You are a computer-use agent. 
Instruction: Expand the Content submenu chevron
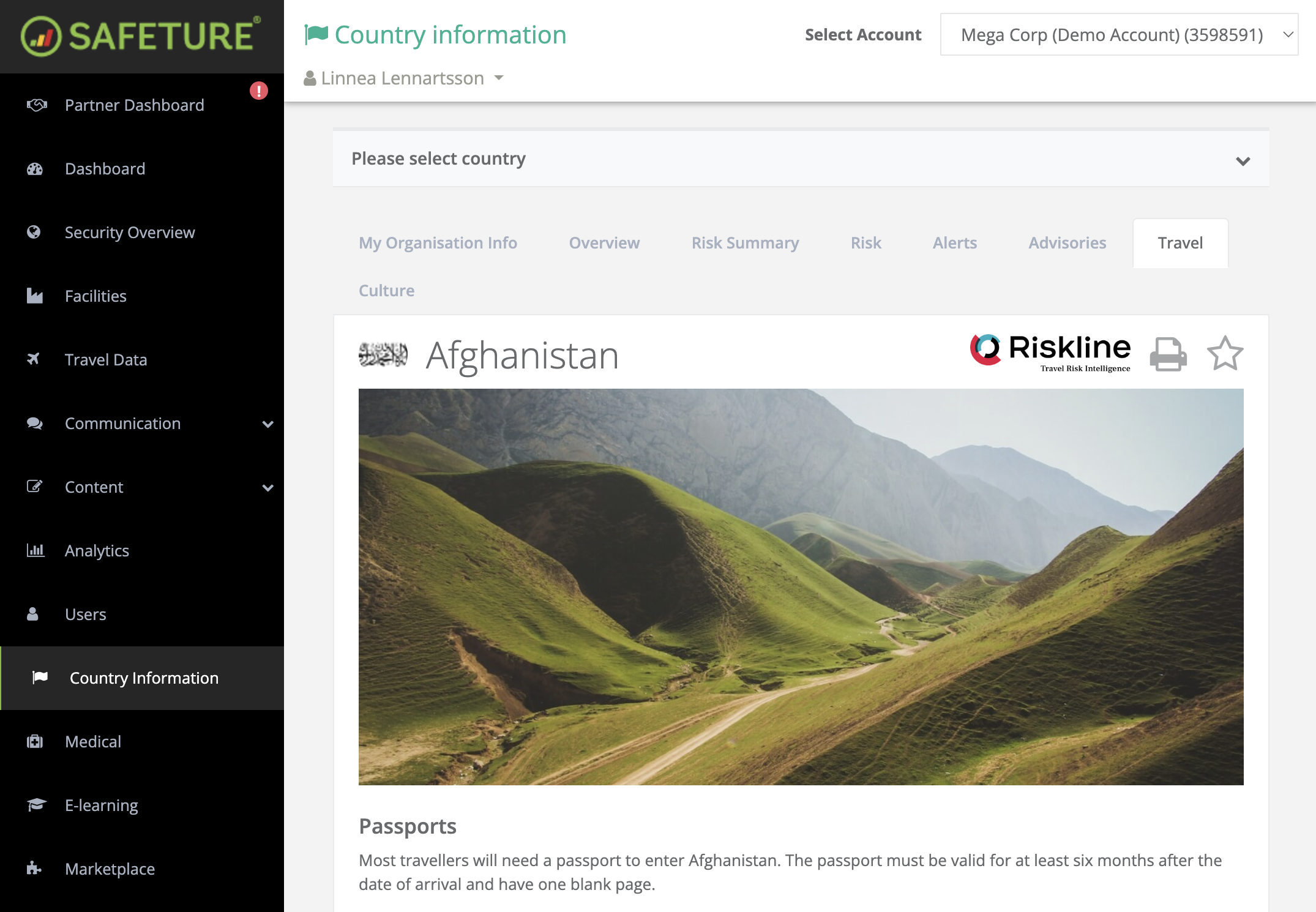point(267,488)
